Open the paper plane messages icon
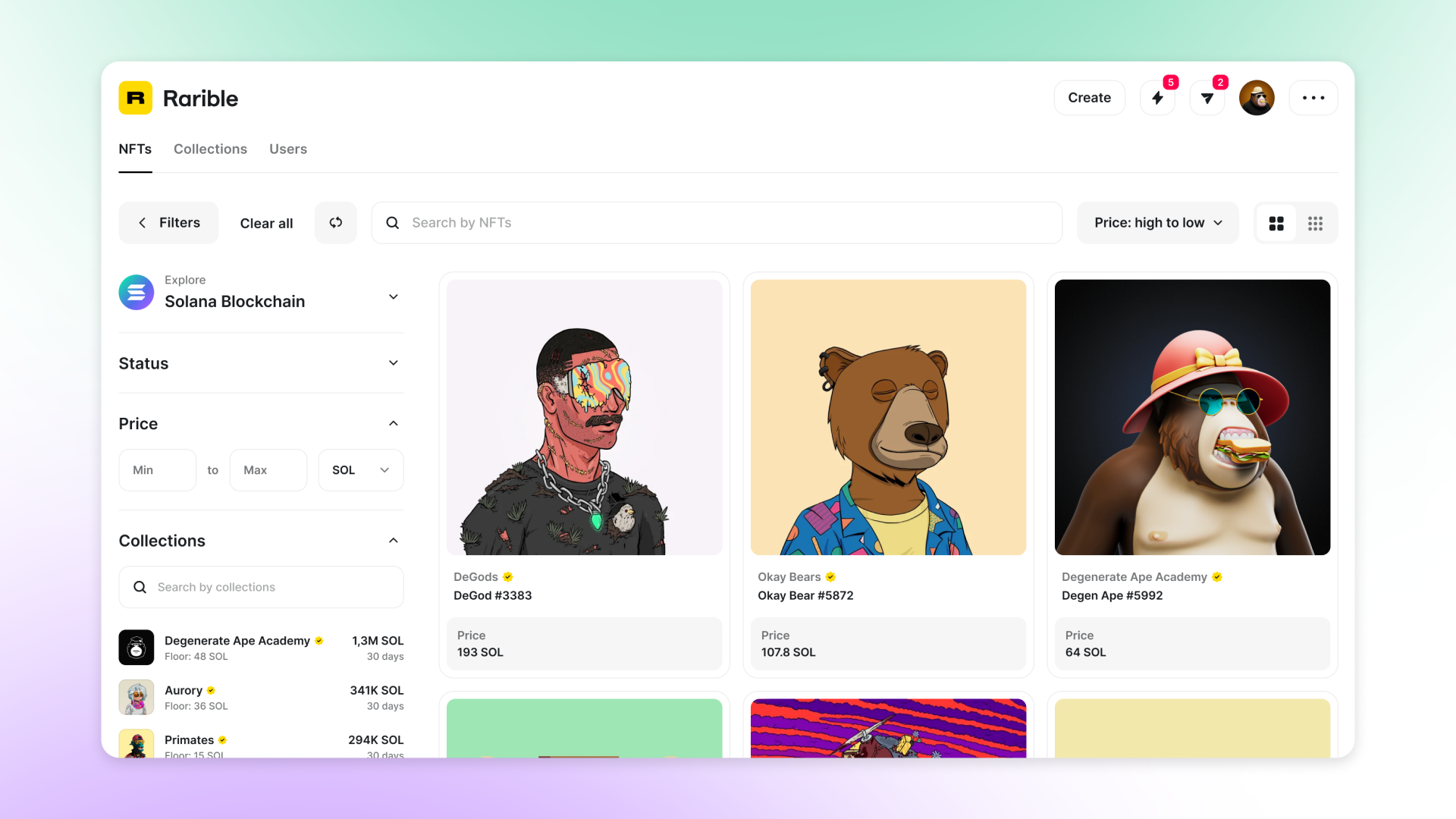The width and height of the screenshot is (1456, 819). [1207, 98]
